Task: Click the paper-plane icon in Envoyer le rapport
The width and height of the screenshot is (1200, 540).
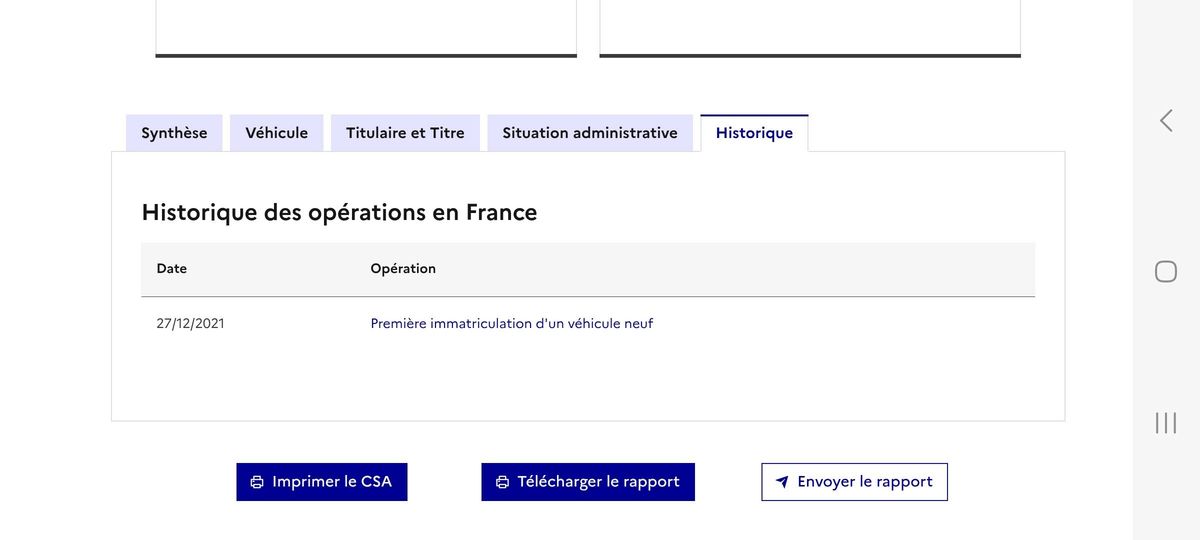Action: (782, 482)
